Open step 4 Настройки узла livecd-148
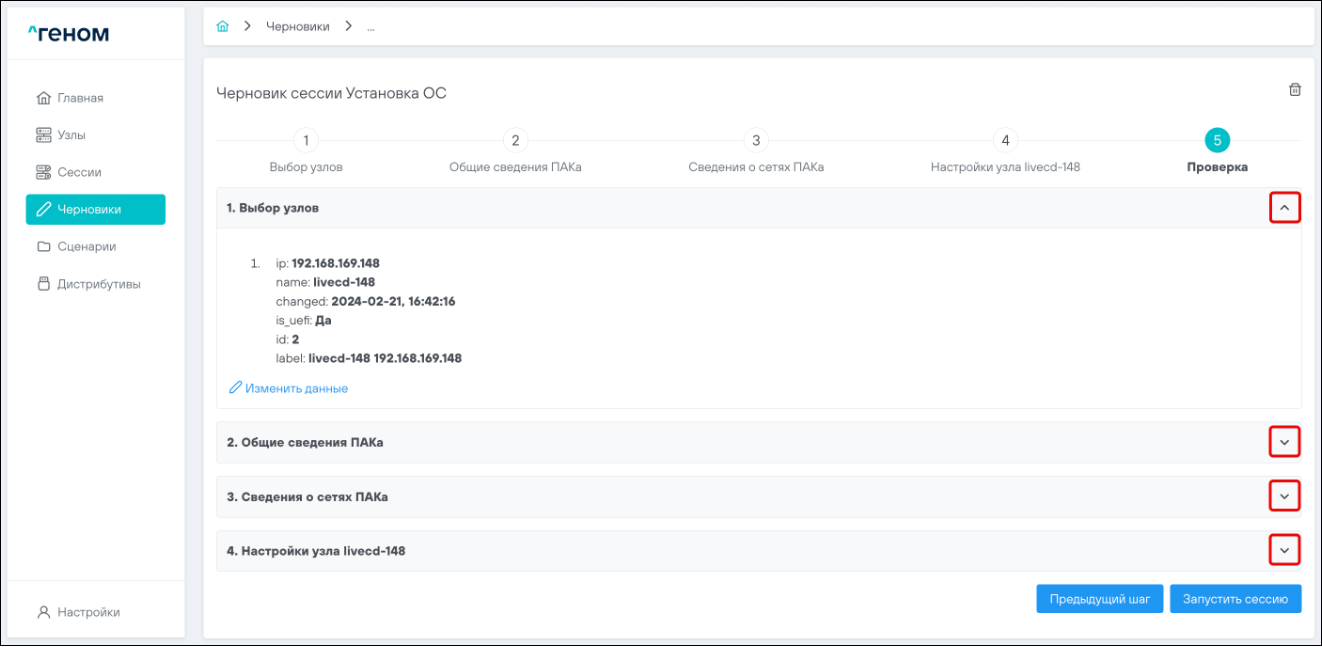1322x647 pixels. pos(1005,141)
